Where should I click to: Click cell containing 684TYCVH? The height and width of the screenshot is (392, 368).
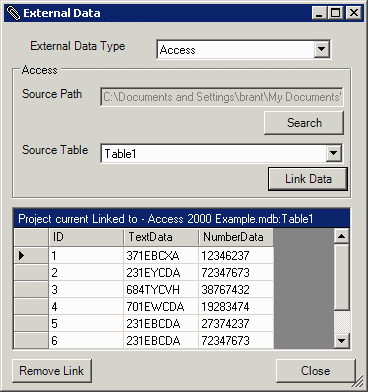pos(161,289)
